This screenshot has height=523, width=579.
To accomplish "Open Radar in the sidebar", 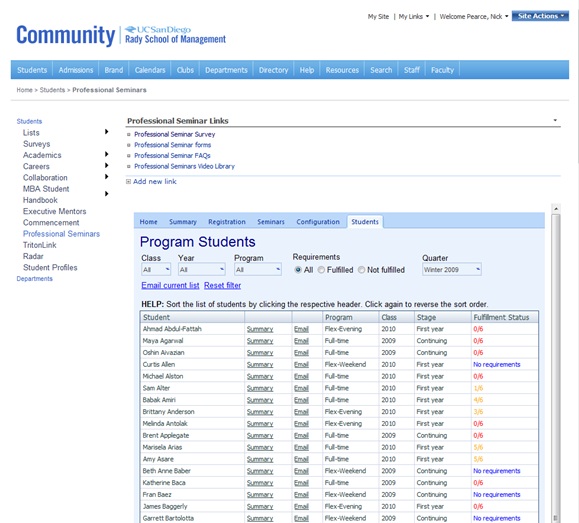I will 33,256.
